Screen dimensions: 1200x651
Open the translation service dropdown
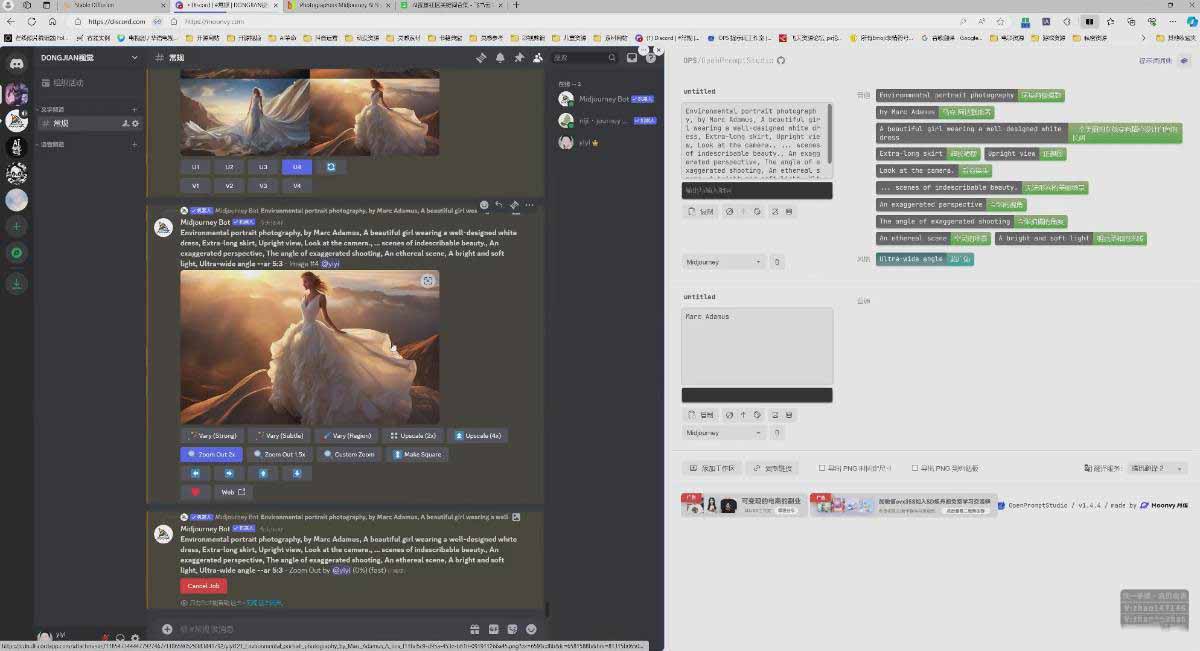pyautogui.click(x=1157, y=468)
